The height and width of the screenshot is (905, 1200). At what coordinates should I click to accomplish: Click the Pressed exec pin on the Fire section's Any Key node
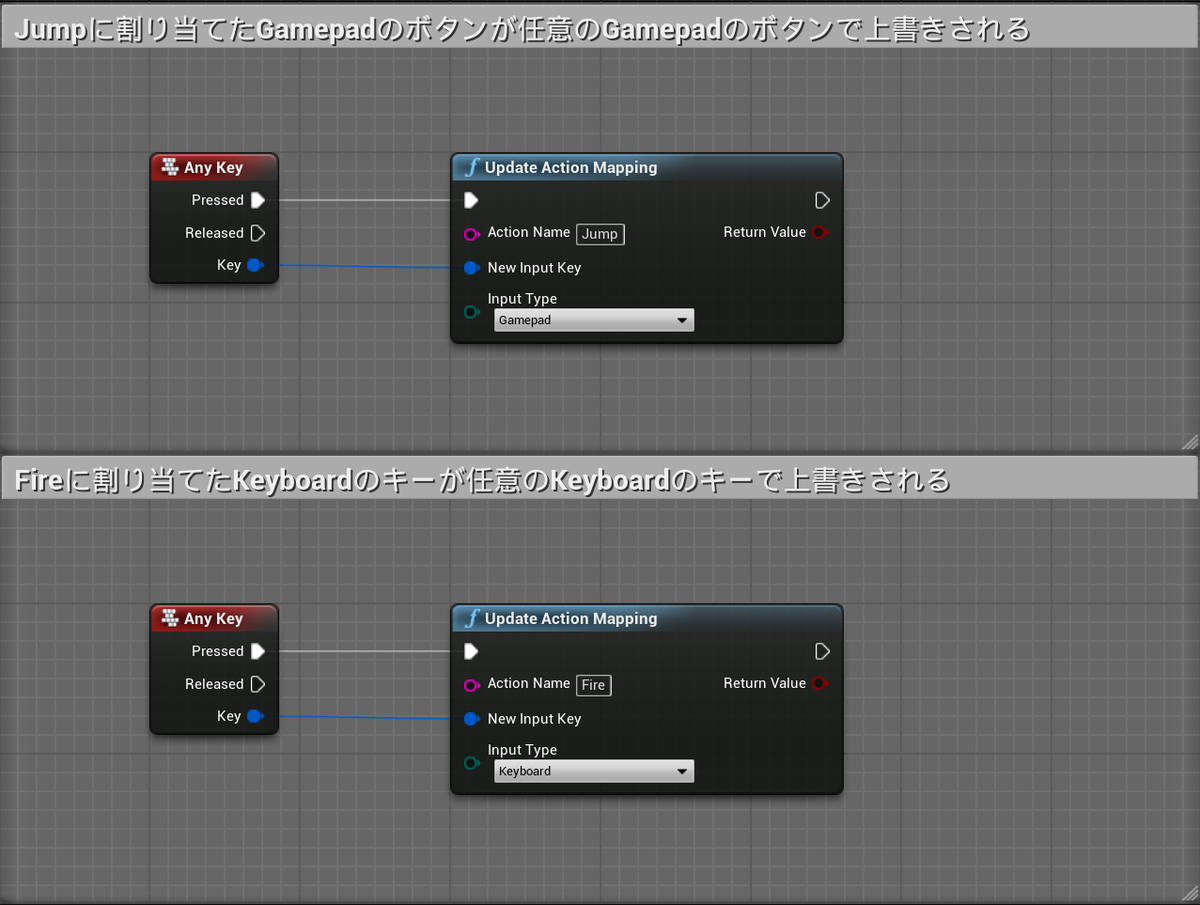(x=257, y=651)
